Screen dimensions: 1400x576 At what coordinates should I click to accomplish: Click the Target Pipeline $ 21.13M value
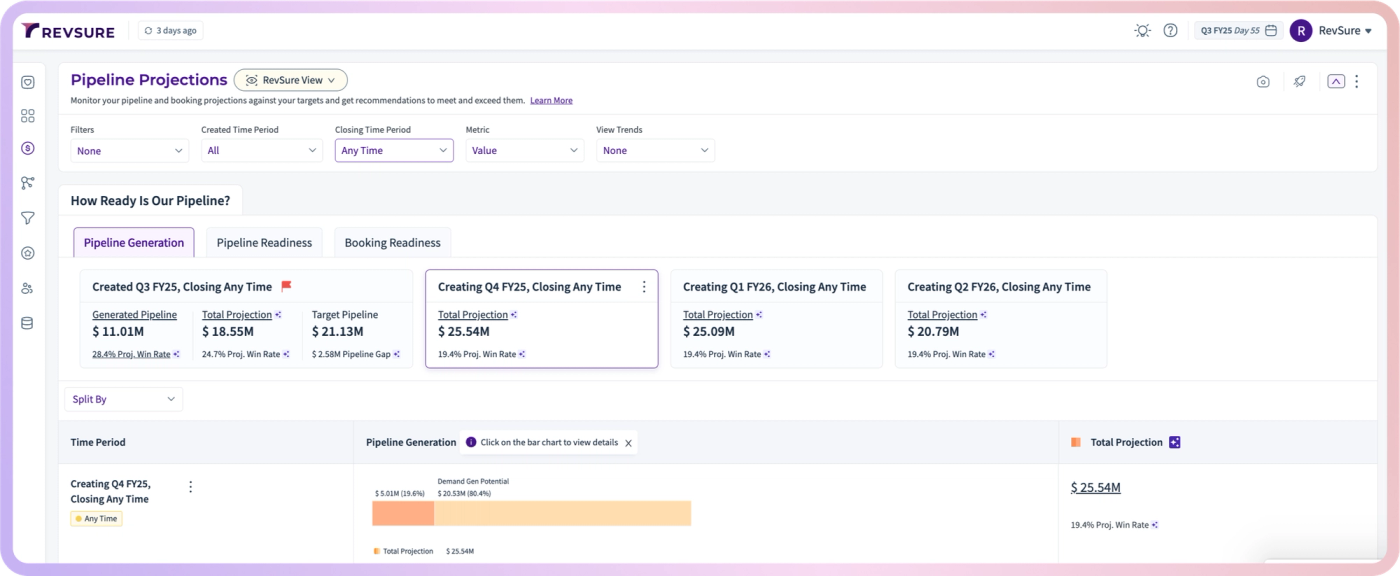[338, 331]
